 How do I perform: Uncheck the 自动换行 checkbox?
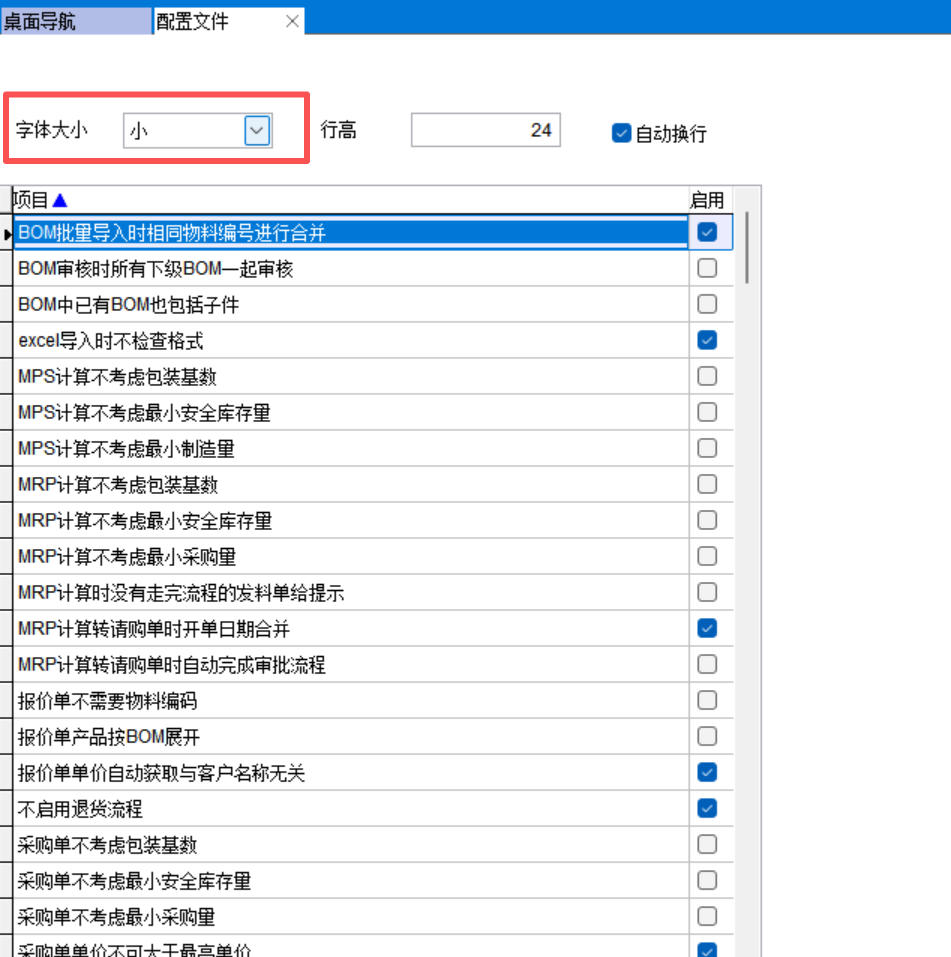tap(621, 133)
